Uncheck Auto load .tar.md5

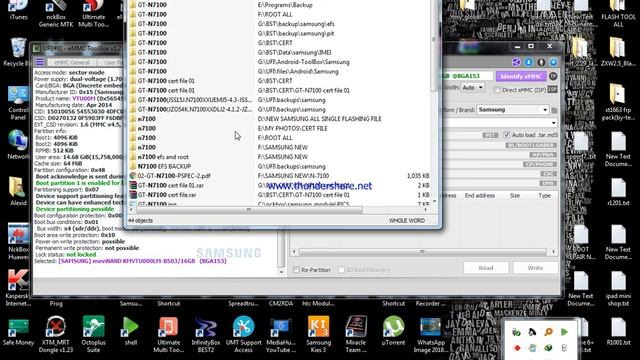click(507, 135)
